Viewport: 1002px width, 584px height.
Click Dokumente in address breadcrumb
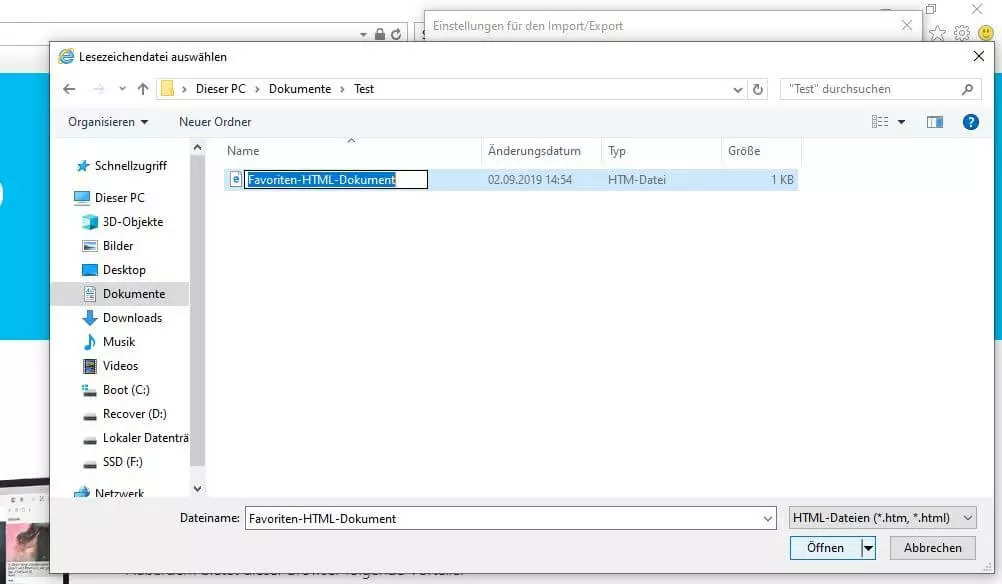coord(300,89)
